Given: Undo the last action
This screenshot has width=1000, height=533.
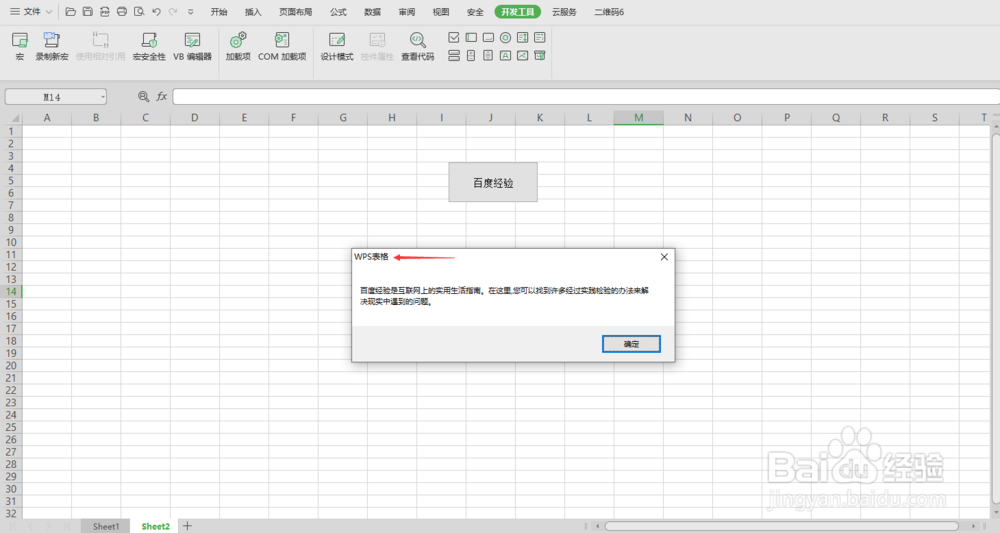Looking at the screenshot, I should (x=156, y=11).
